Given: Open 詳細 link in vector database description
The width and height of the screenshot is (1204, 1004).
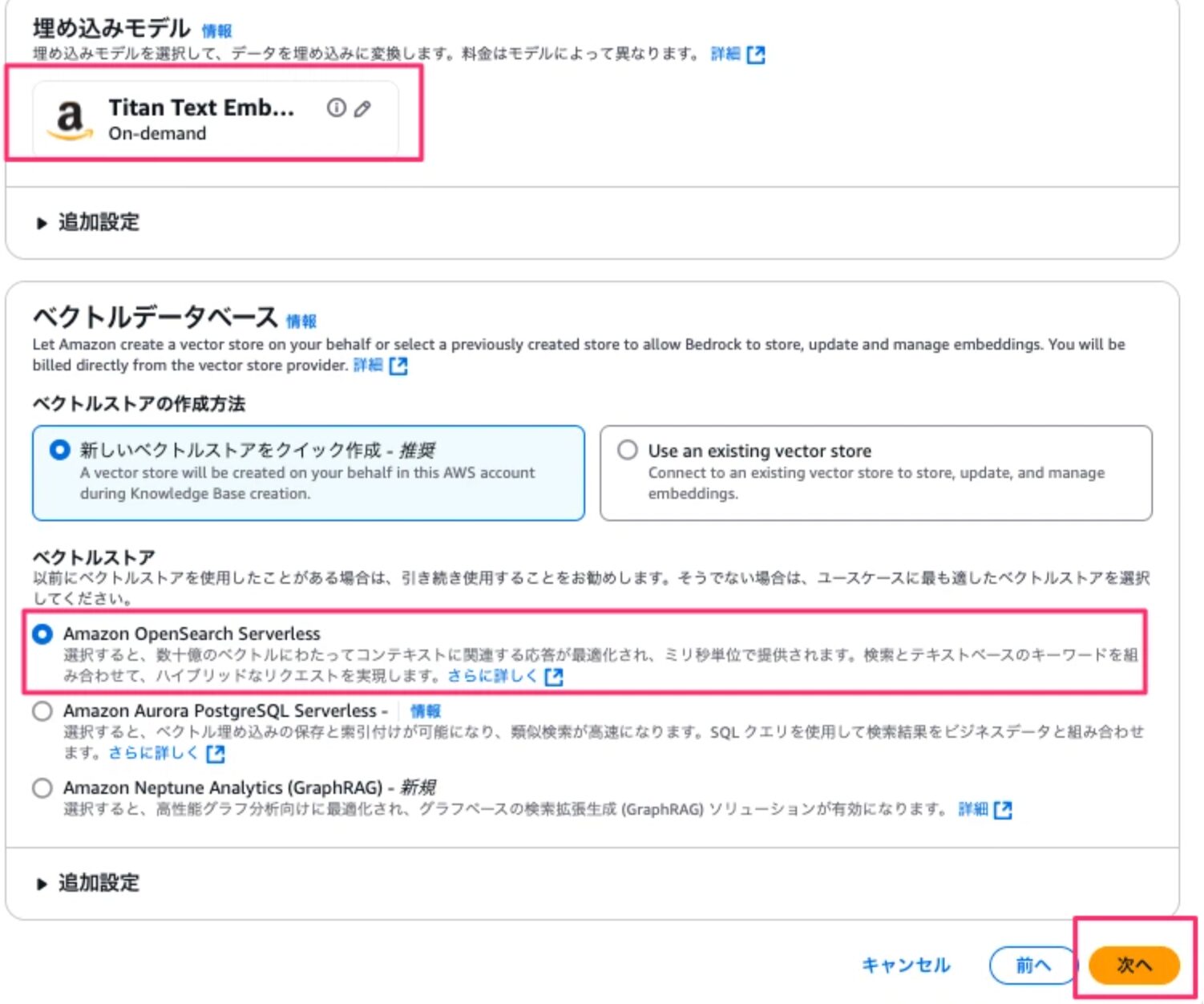Looking at the screenshot, I should (368, 365).
